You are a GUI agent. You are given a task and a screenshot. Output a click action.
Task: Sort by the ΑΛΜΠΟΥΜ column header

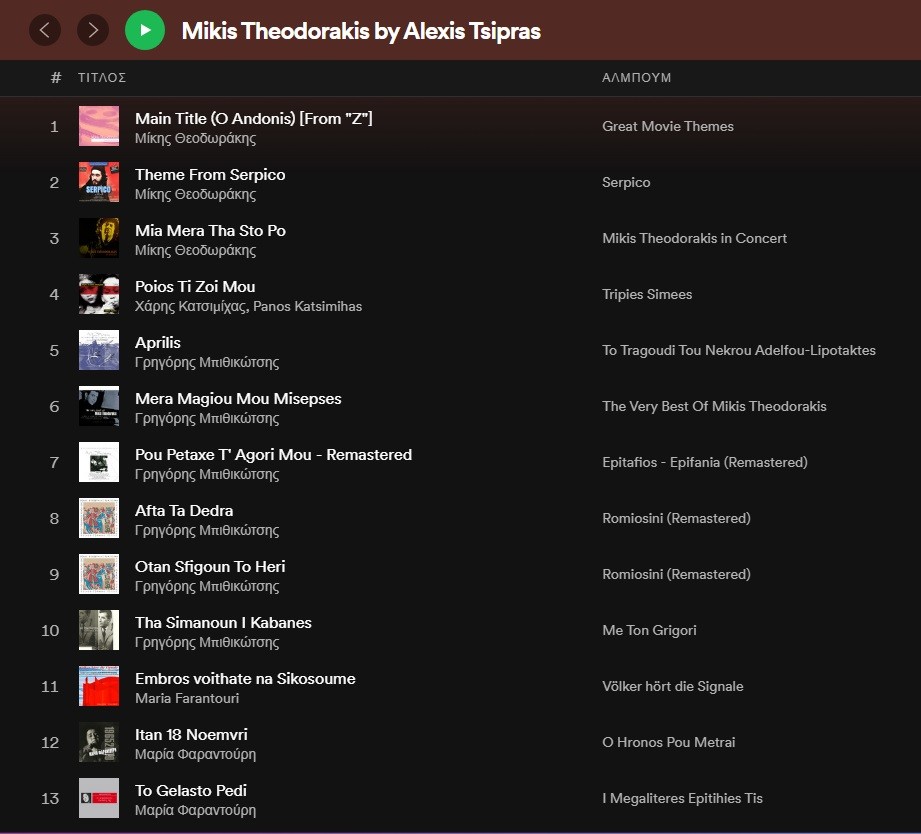[636, 78]
